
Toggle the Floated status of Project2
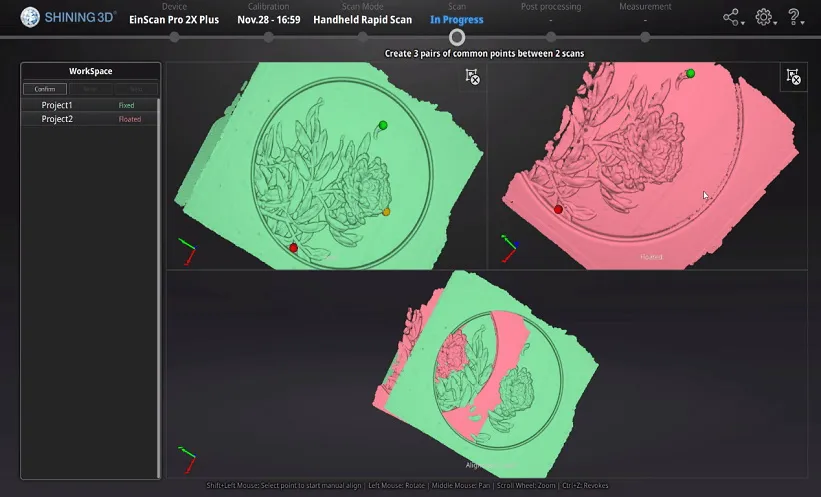pos(129,119)
